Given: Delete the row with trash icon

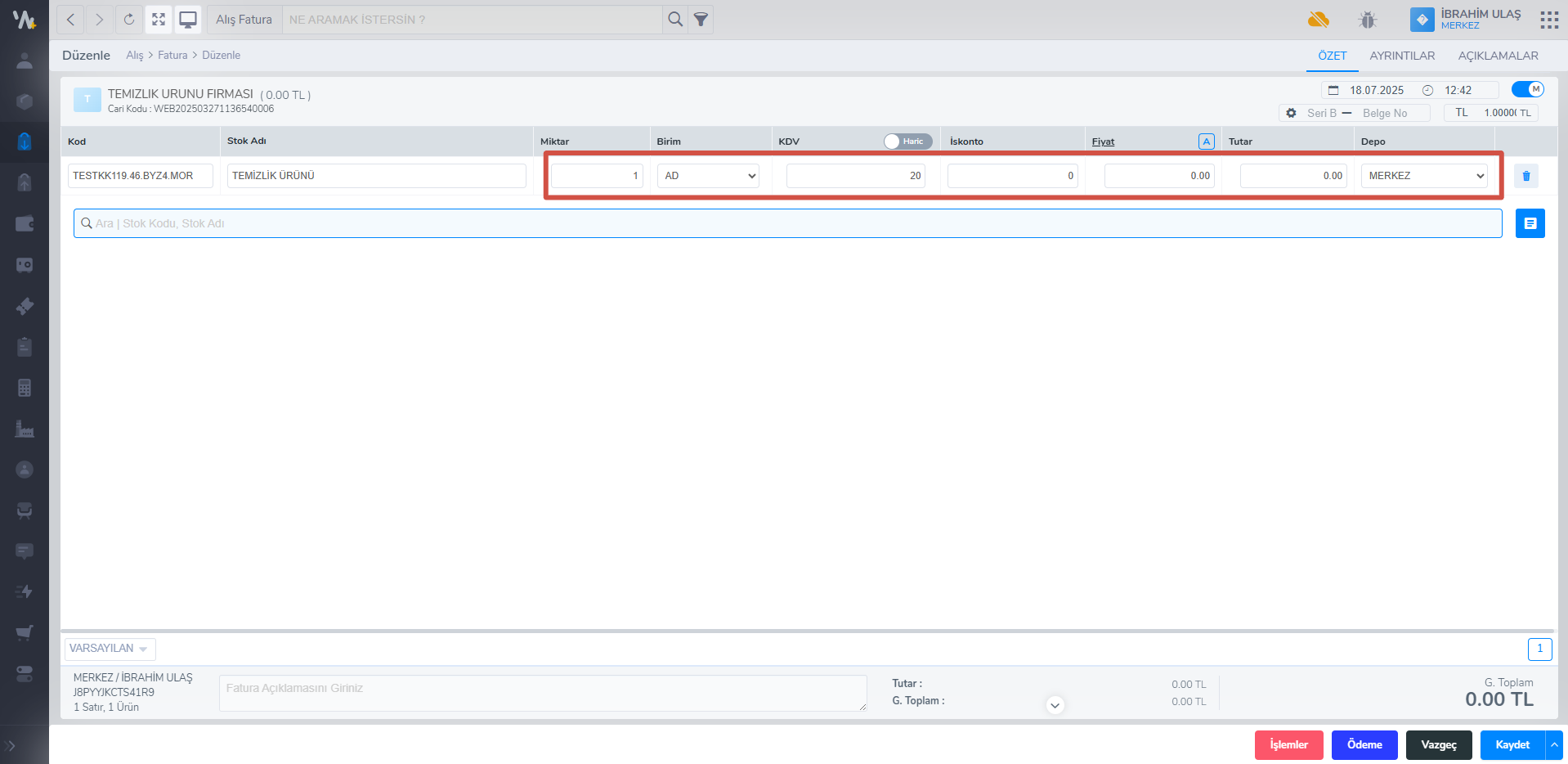Looking at the screenshot, I should tap(1525, 176).
